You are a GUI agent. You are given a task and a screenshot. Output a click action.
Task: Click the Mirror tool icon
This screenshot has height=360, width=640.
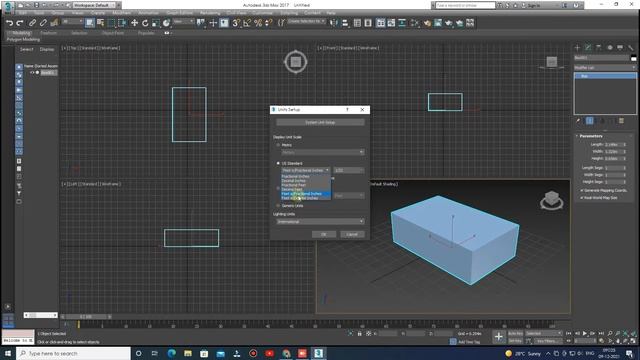tap(334, 23)
